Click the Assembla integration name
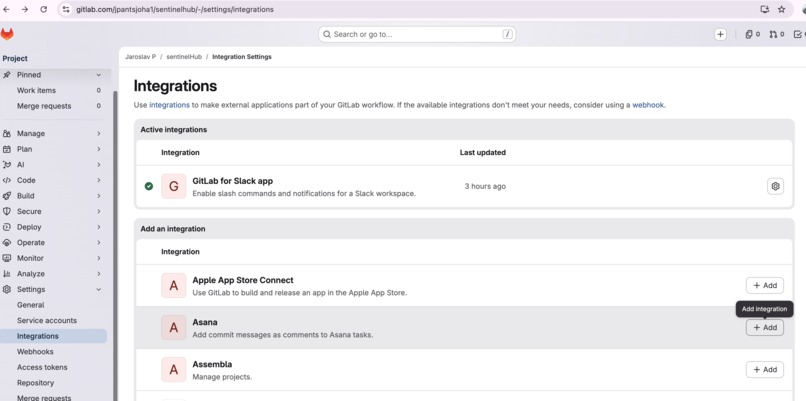Image resolution: width=806 pixels, height=401 pixels. pyautogui.click(x=212, y=364)
